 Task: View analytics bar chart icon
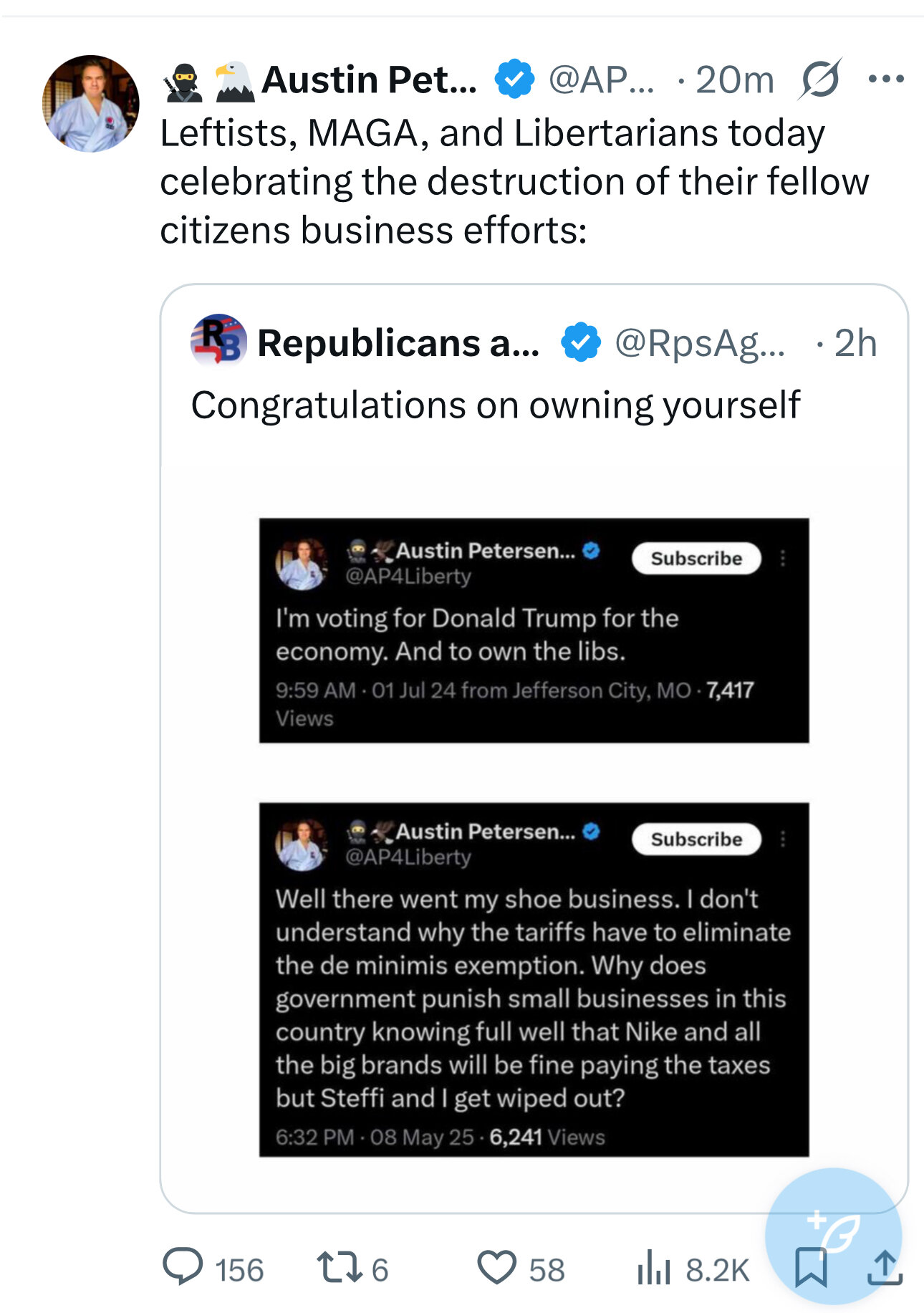click(653, 1267)
